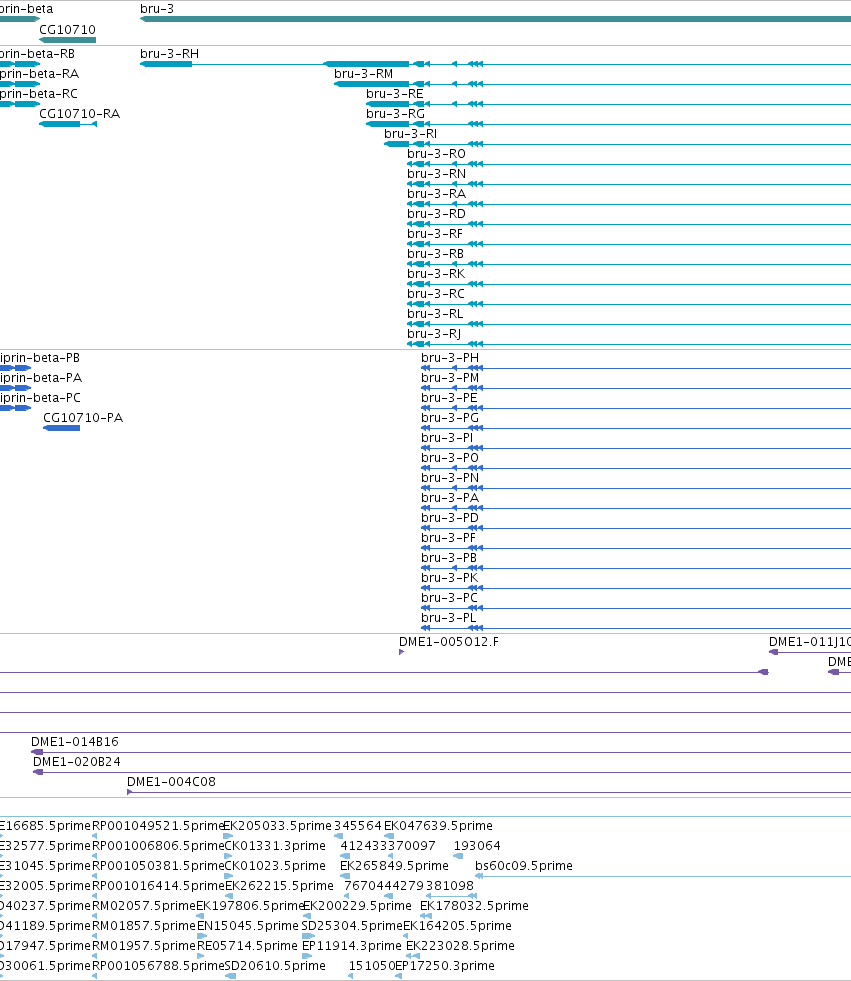Click EST label EP11914.3prime
The height and width of the screenshot is (981, 851).
(352, 946)
